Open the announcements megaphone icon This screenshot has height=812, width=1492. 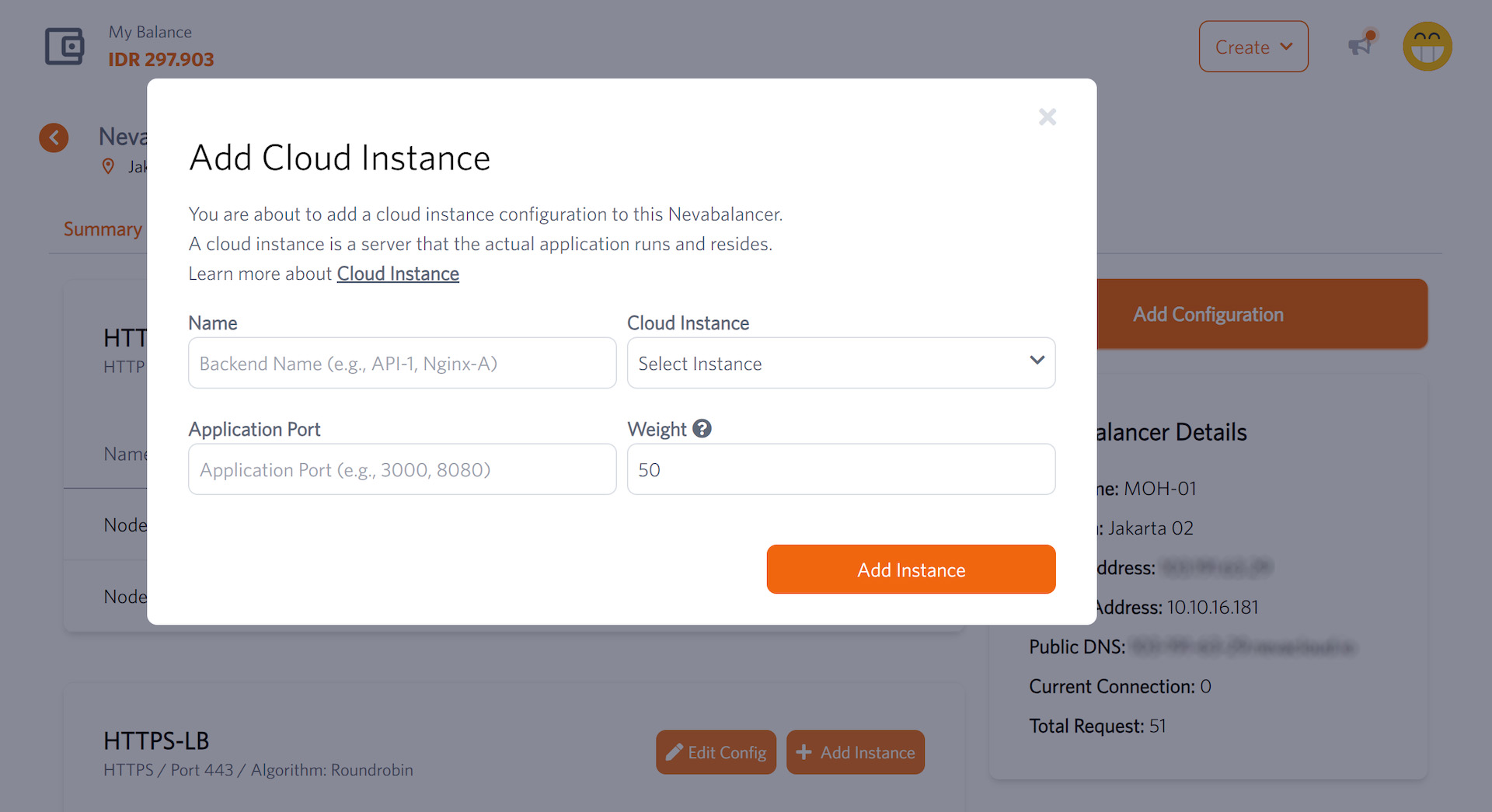(x=1360, y=46)
